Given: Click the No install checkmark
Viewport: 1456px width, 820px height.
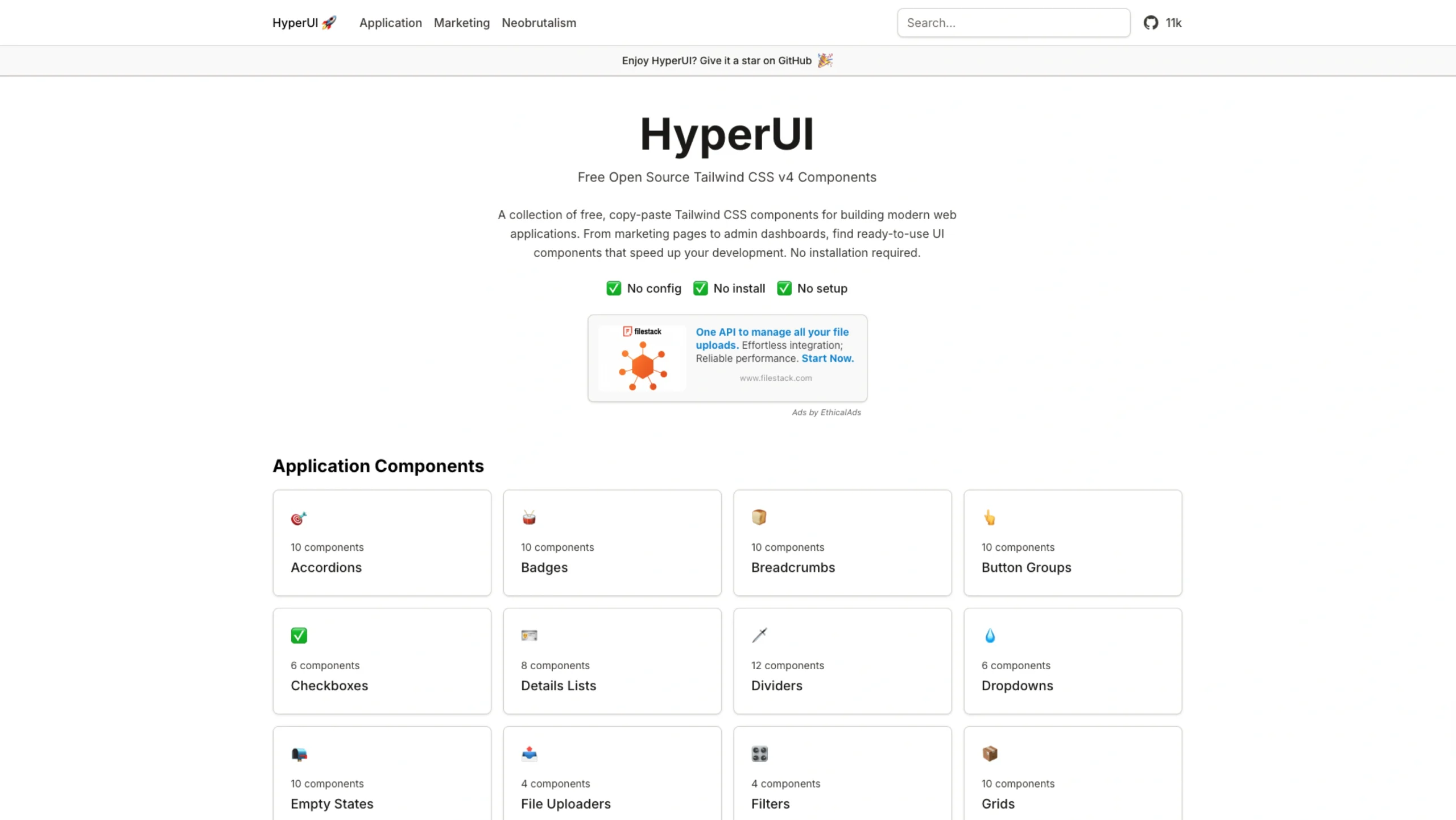Looking at the screenshot, I should tap(700, 288).
